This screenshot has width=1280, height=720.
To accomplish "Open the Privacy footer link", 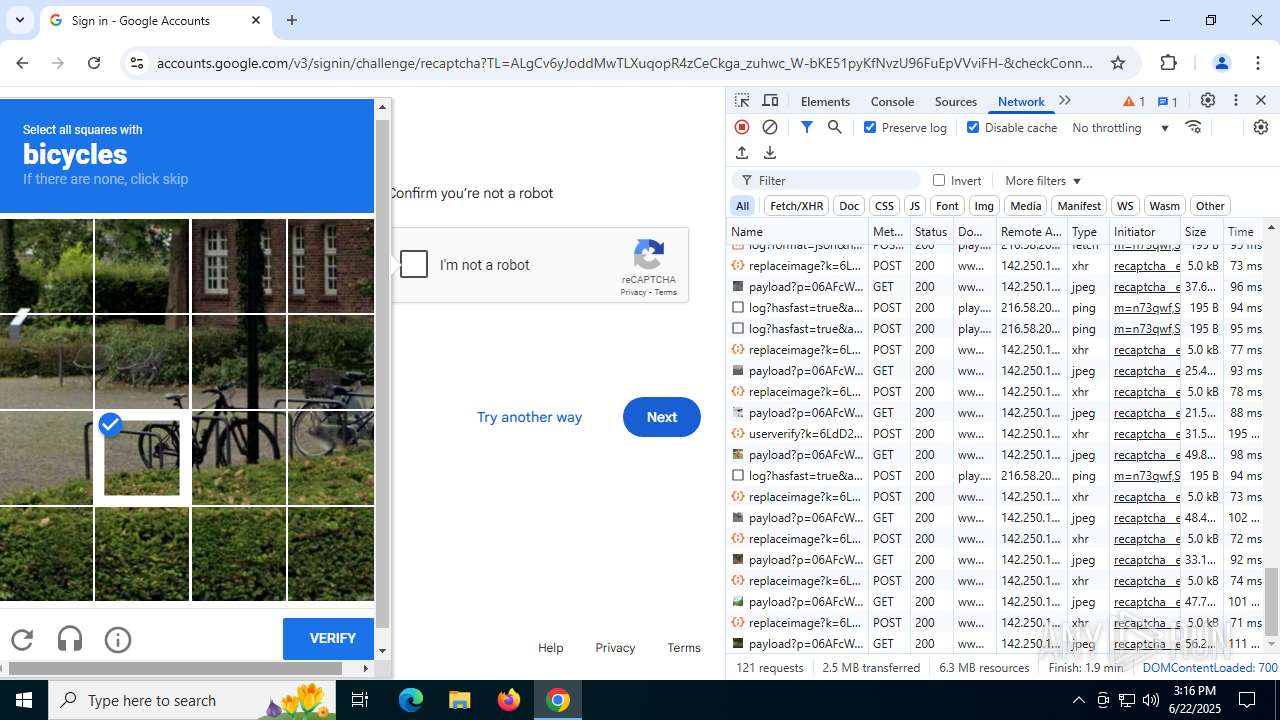I will click(x=615, y=648).
